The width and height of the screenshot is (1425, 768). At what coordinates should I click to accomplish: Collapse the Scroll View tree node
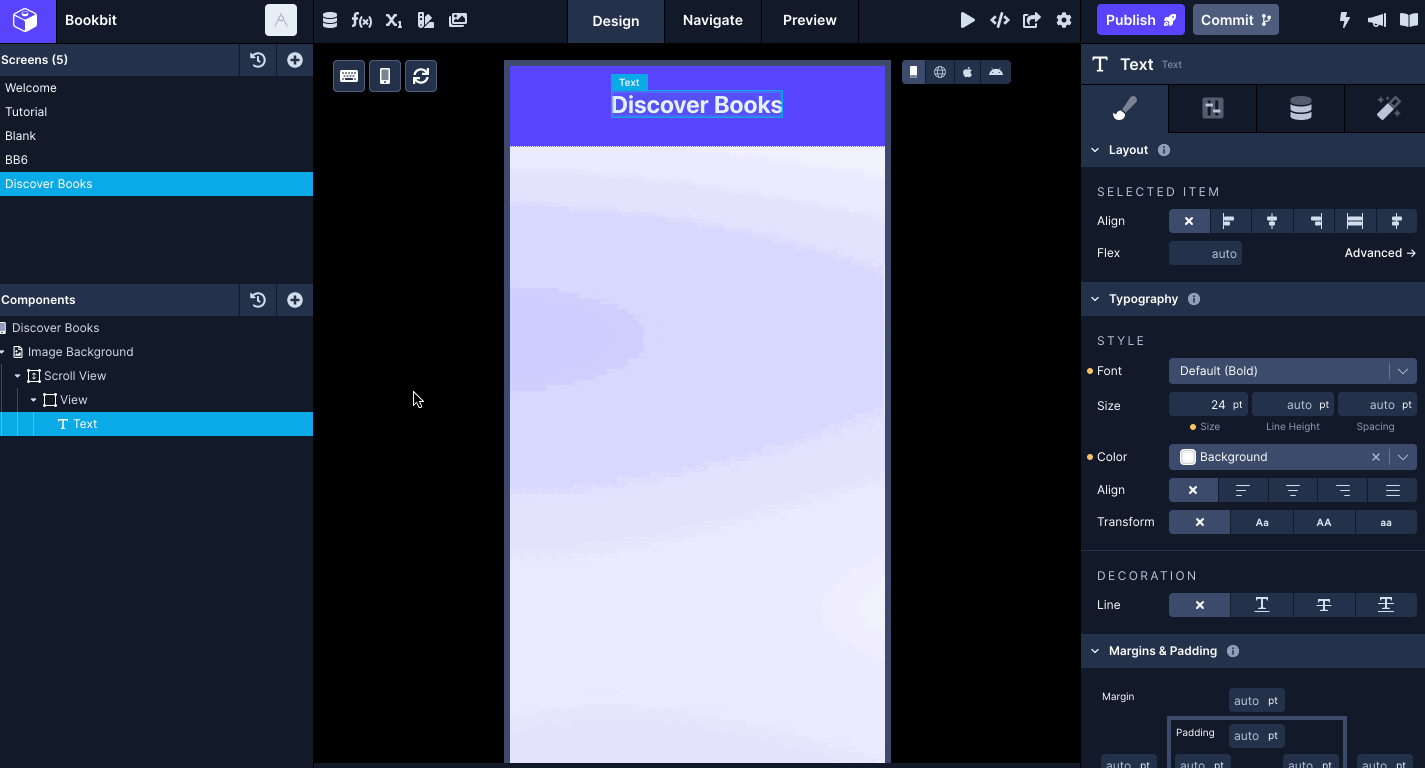tap(18, 376)
